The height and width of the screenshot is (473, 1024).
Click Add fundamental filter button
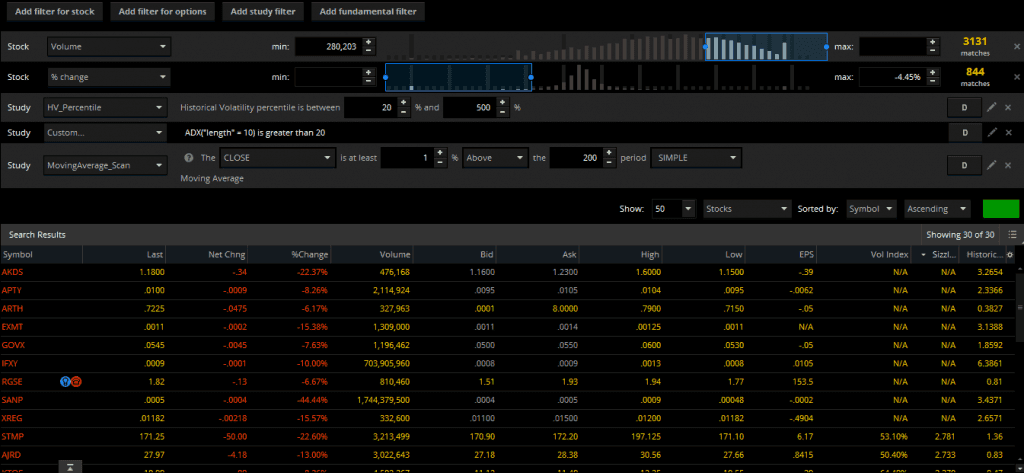pyautogui.click(x=368, y=12)
